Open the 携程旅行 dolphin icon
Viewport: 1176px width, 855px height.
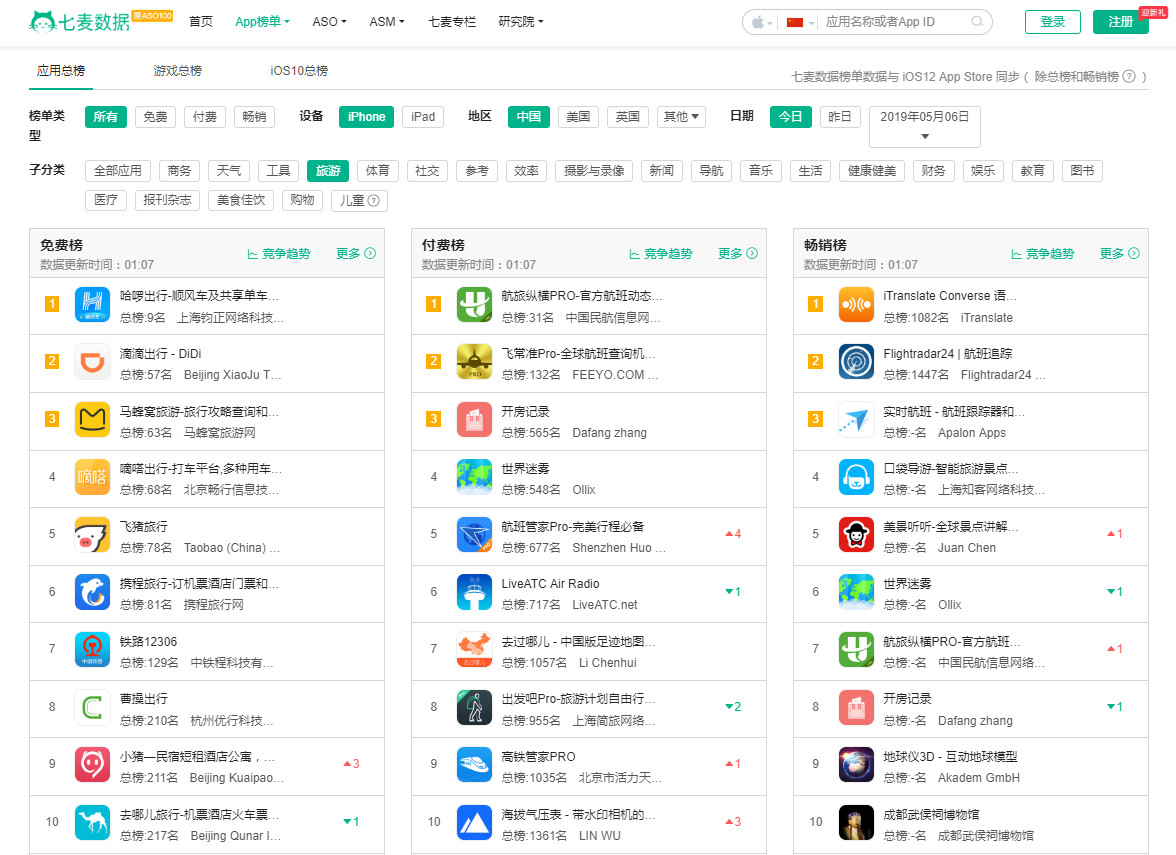coord(92,592)
